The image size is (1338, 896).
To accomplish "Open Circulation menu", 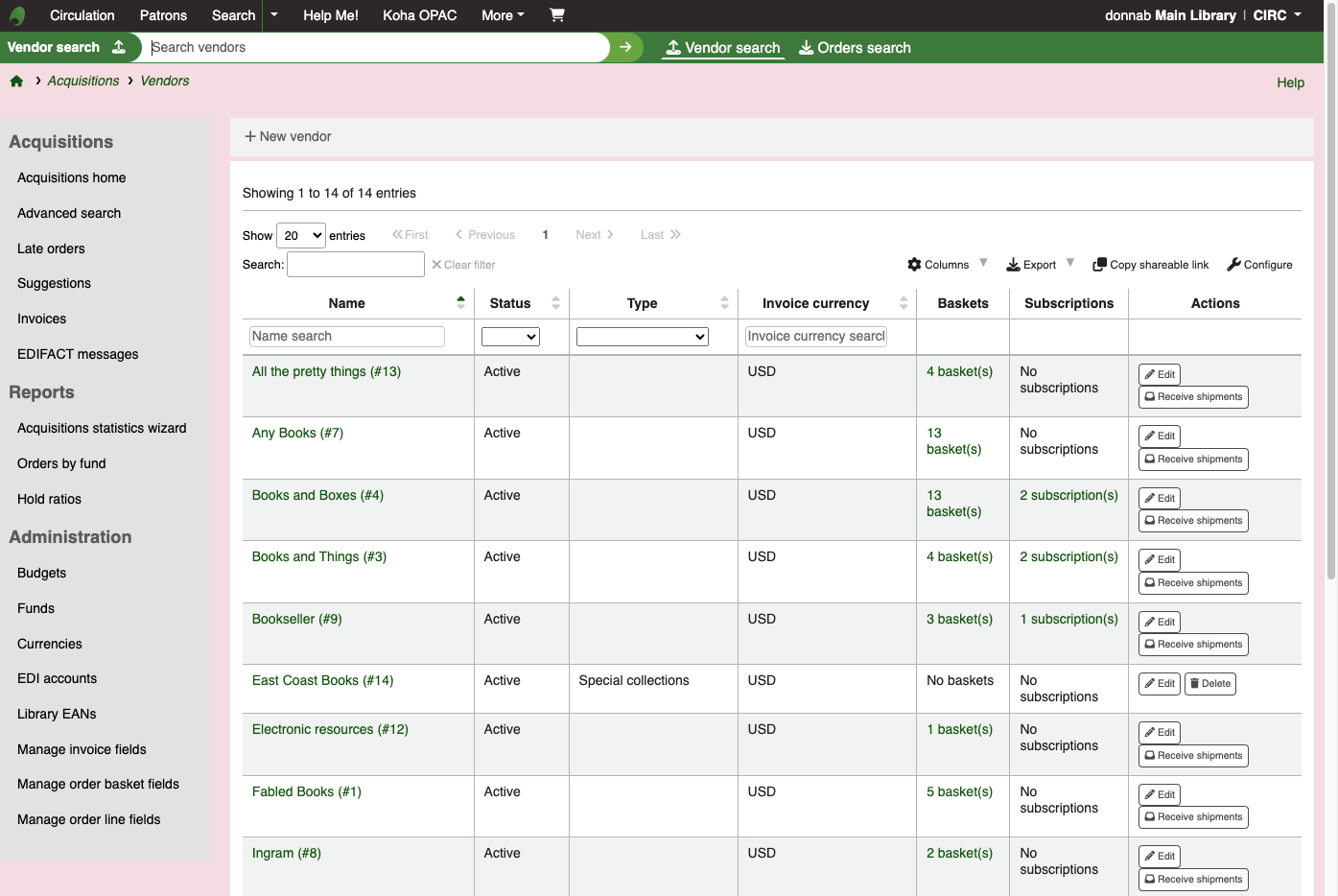I will [82, 15].
